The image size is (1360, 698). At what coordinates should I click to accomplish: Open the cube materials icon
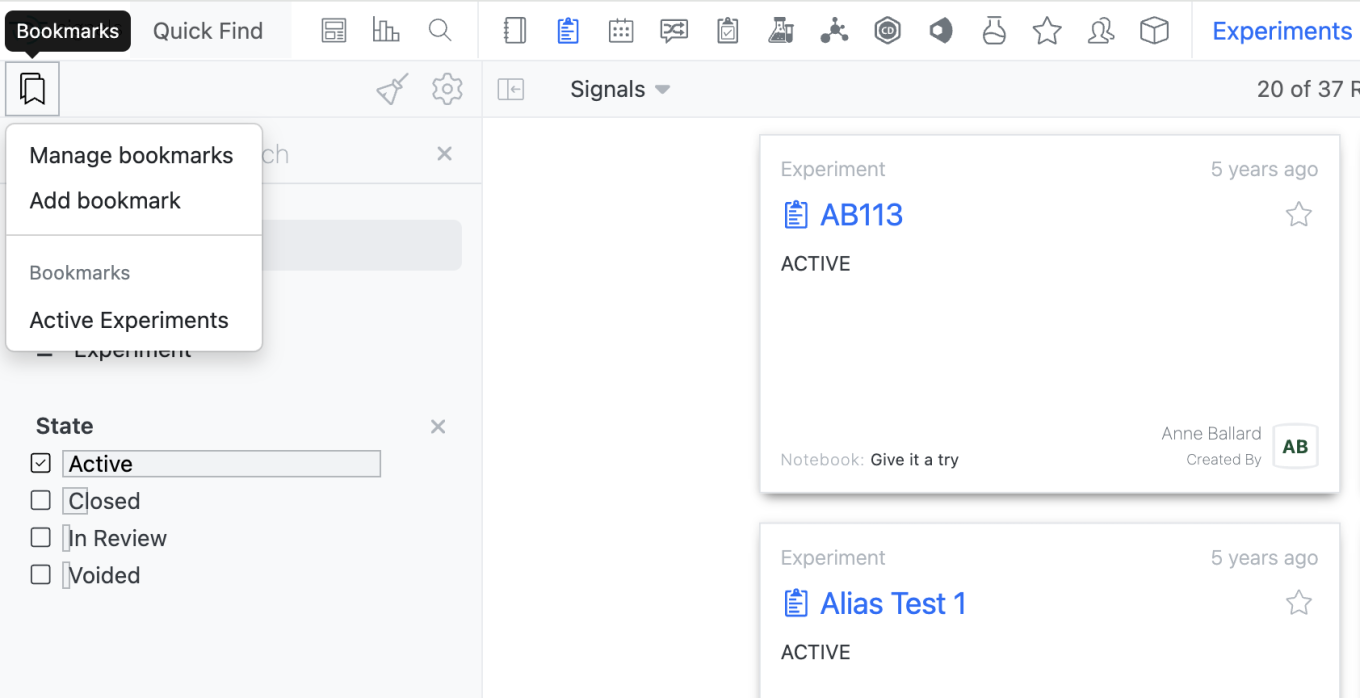[1154, 31]
